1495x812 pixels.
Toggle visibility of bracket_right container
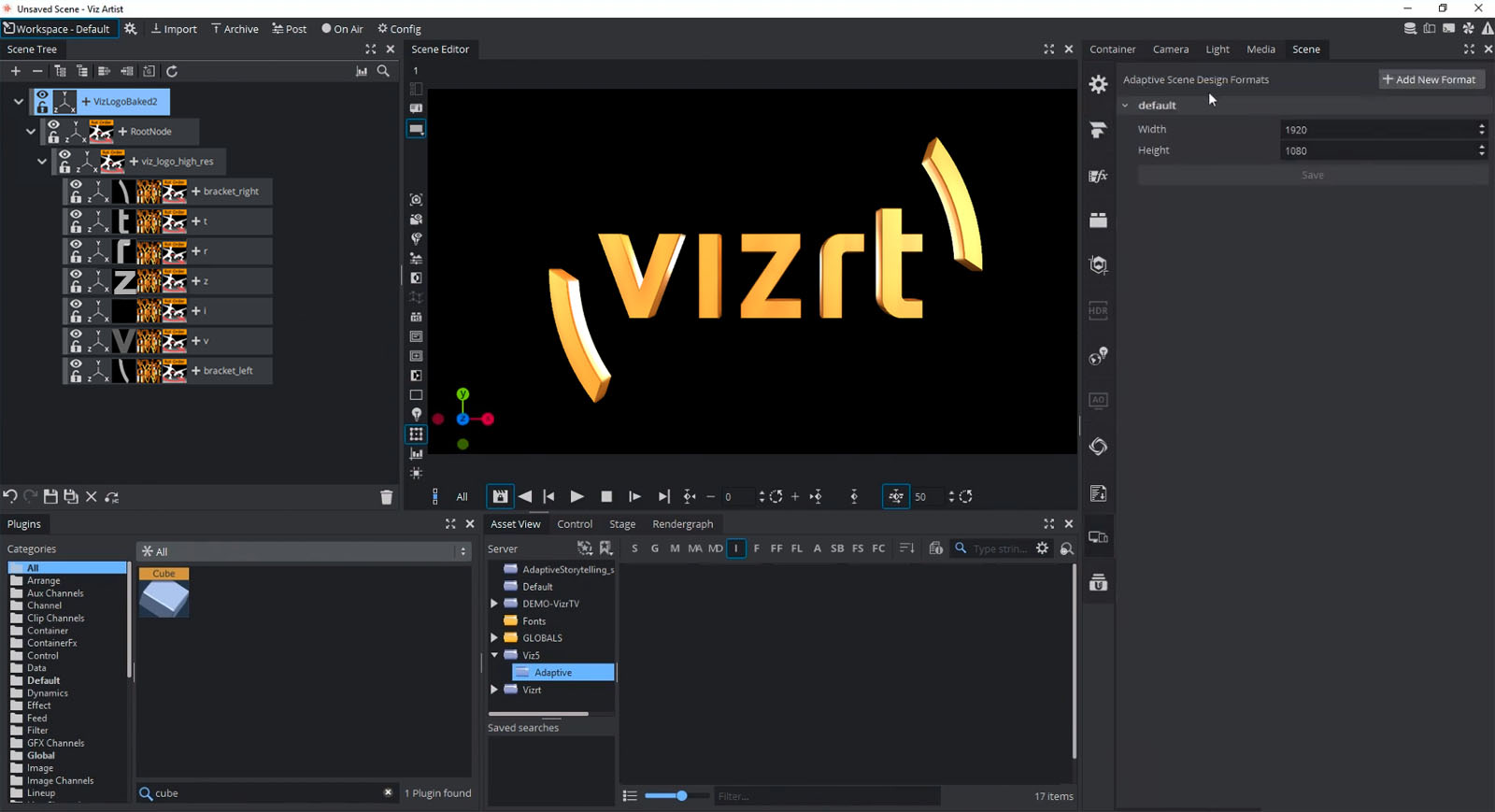coord(76,185)
